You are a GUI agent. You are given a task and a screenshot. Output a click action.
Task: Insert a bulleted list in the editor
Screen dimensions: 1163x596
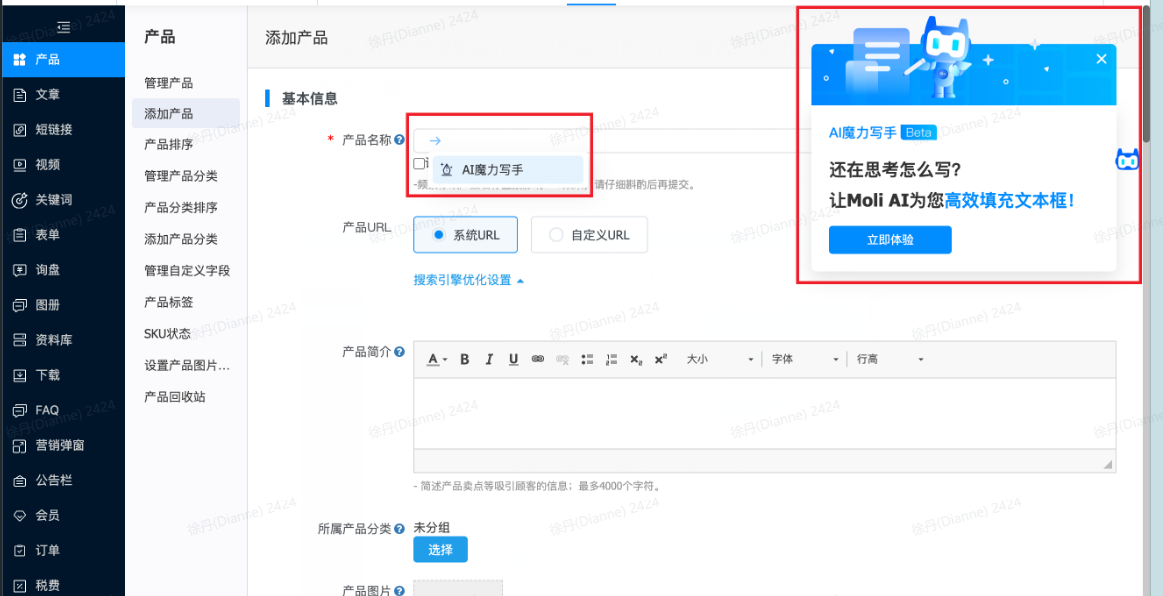click(x=587, y=358)
